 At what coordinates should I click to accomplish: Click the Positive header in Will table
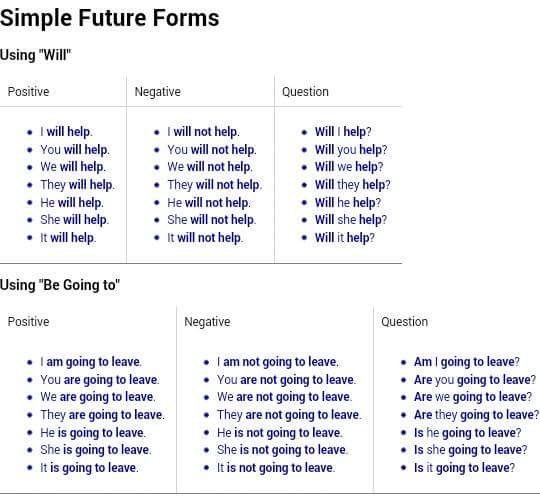(x=29, y=92)
